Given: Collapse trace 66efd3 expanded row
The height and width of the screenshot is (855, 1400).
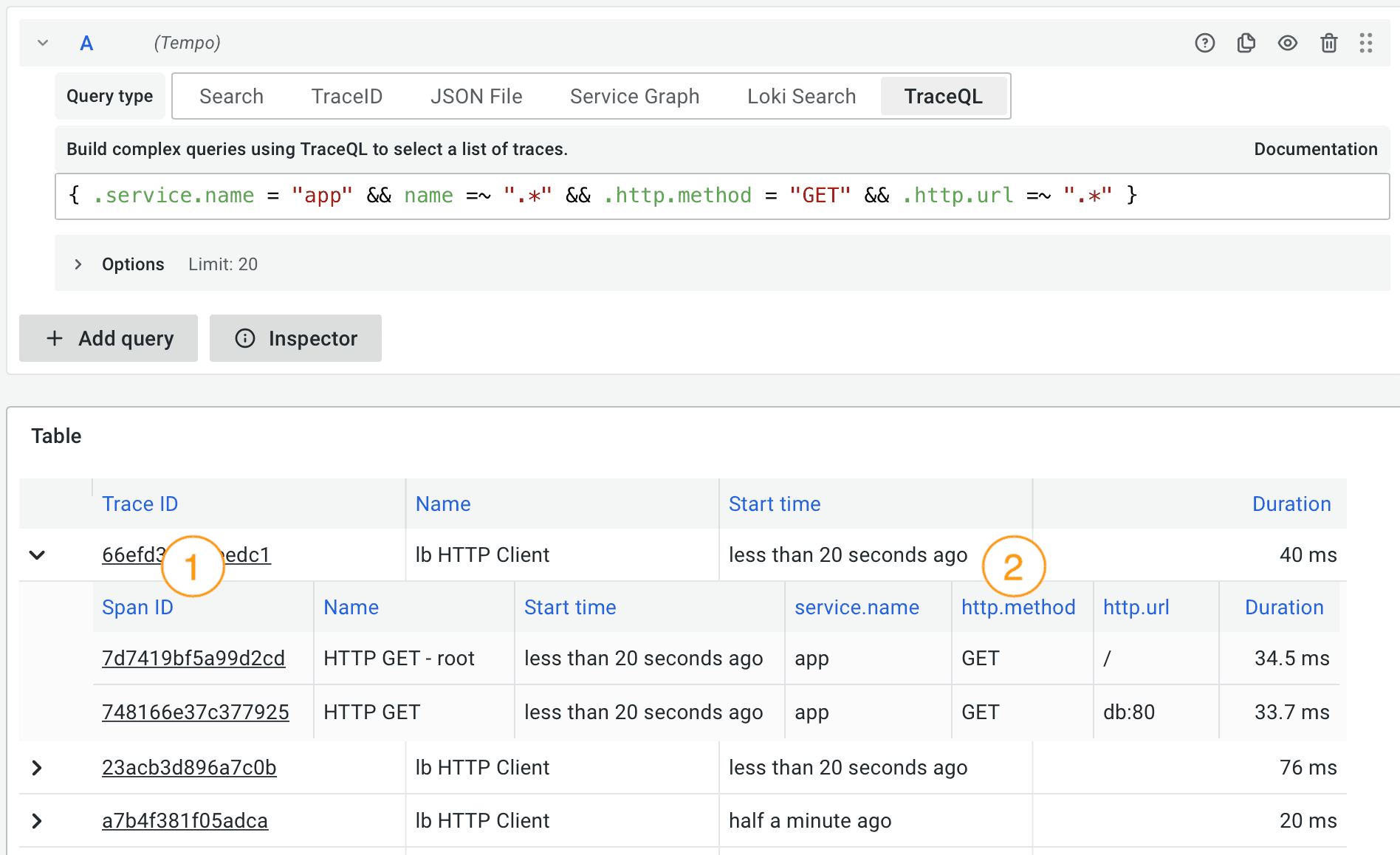Looking at the screenshot, I should (x=37, y=554).
